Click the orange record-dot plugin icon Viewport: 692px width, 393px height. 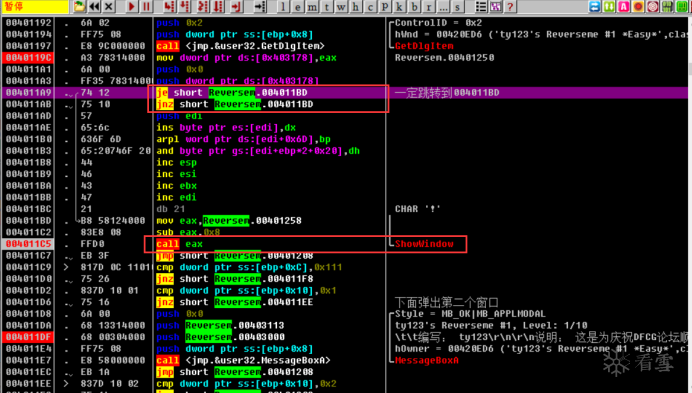click(638, 7)
